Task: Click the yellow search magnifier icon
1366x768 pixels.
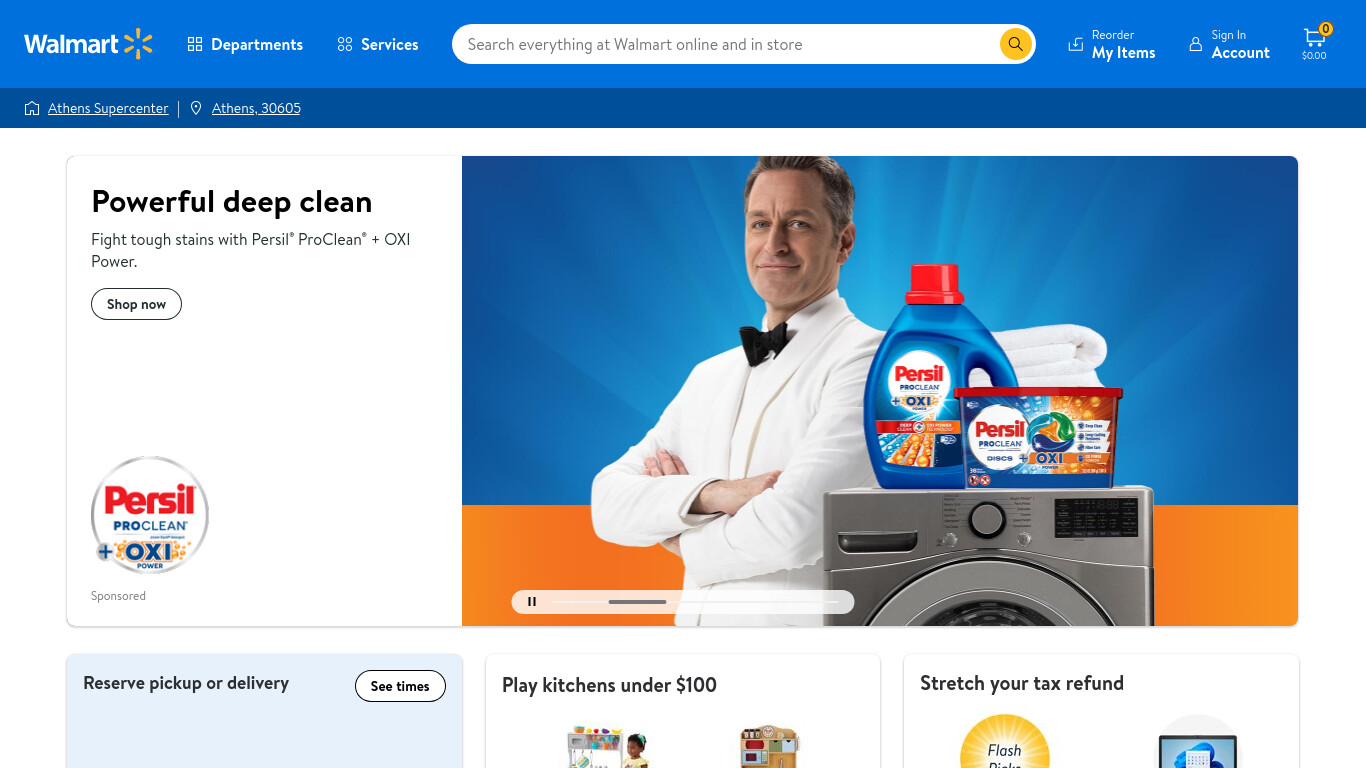Action: click(x=1015, y=44)
